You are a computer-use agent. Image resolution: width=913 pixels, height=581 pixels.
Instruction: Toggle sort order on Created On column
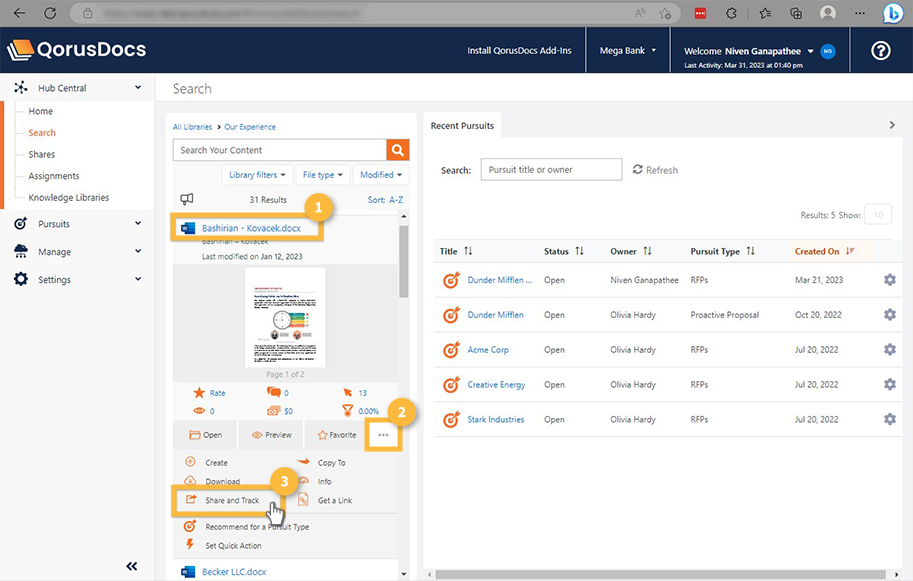point(849,252)
